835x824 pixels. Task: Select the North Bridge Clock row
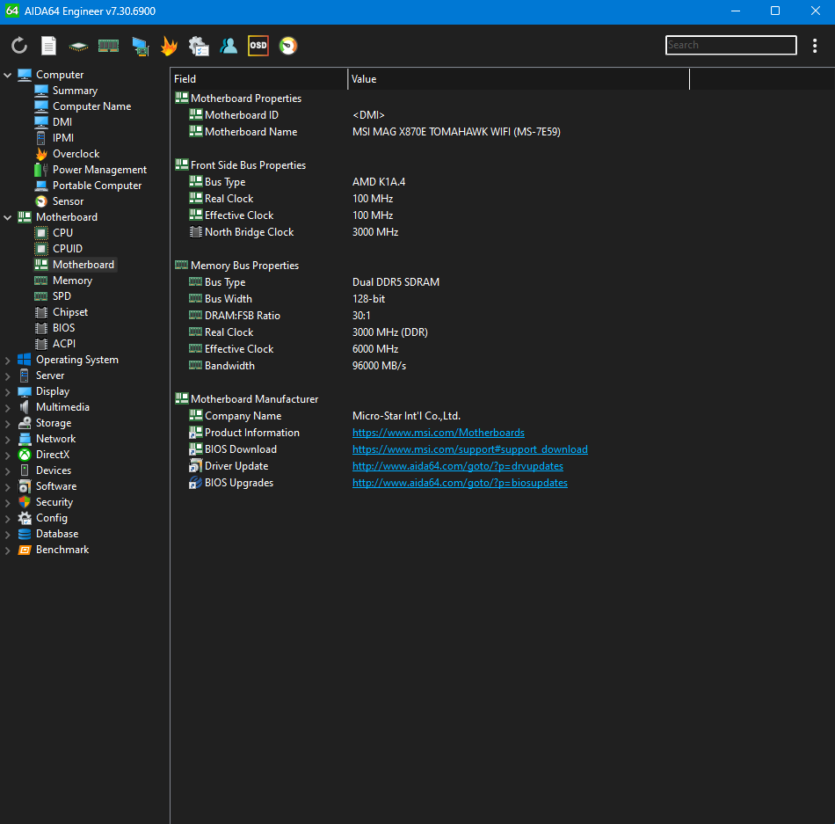(430, 232)
